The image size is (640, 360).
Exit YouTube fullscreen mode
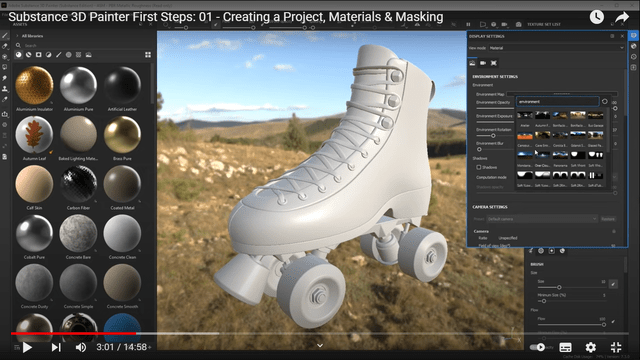coord(616,347)
